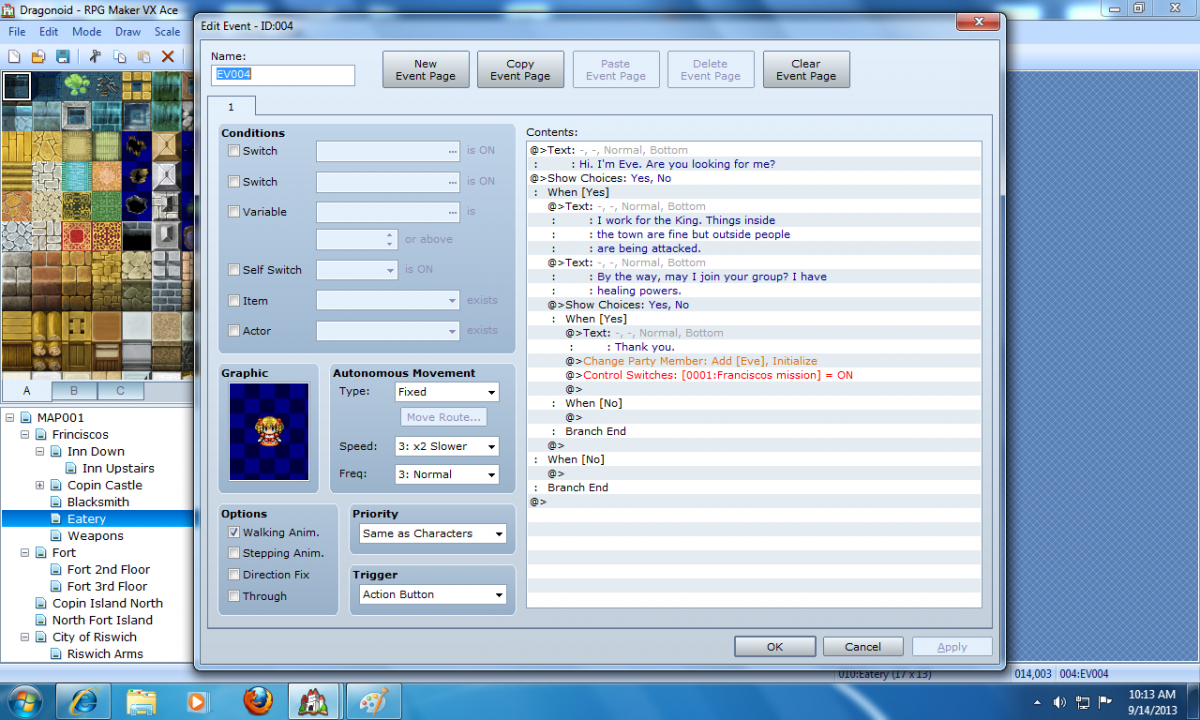Screen dimensions: 1200x720
Task: Click the event Name input field
Action: pos(283,75)
